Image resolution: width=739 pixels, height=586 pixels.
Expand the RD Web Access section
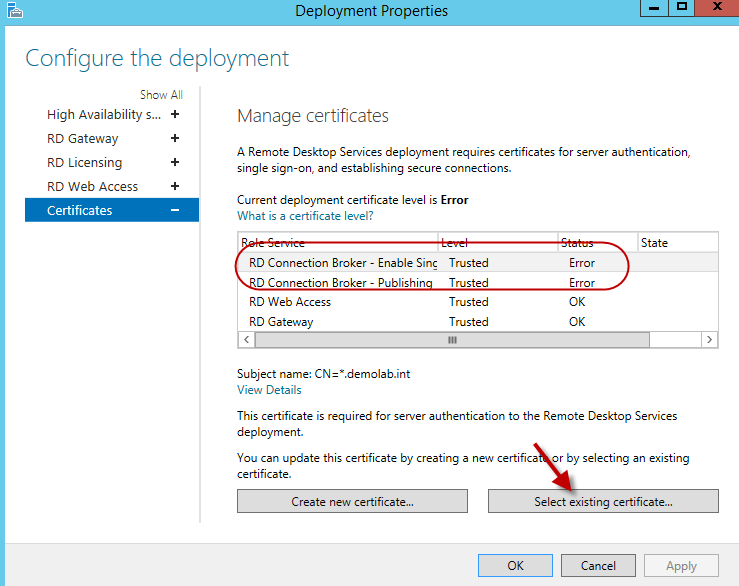[x=175, y=186]
